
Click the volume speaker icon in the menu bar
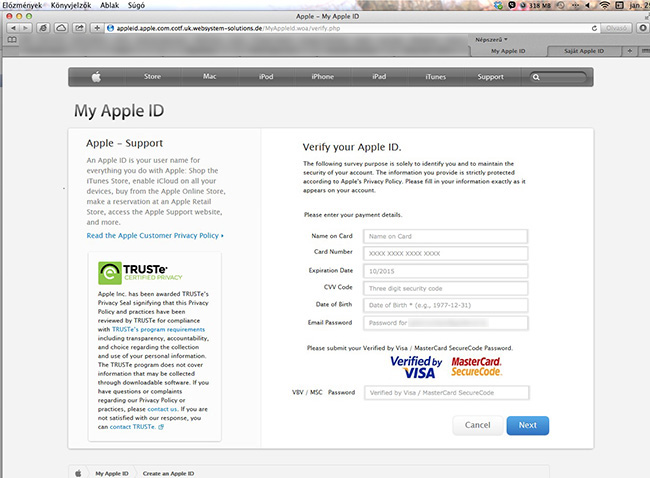tap(588, 5)
